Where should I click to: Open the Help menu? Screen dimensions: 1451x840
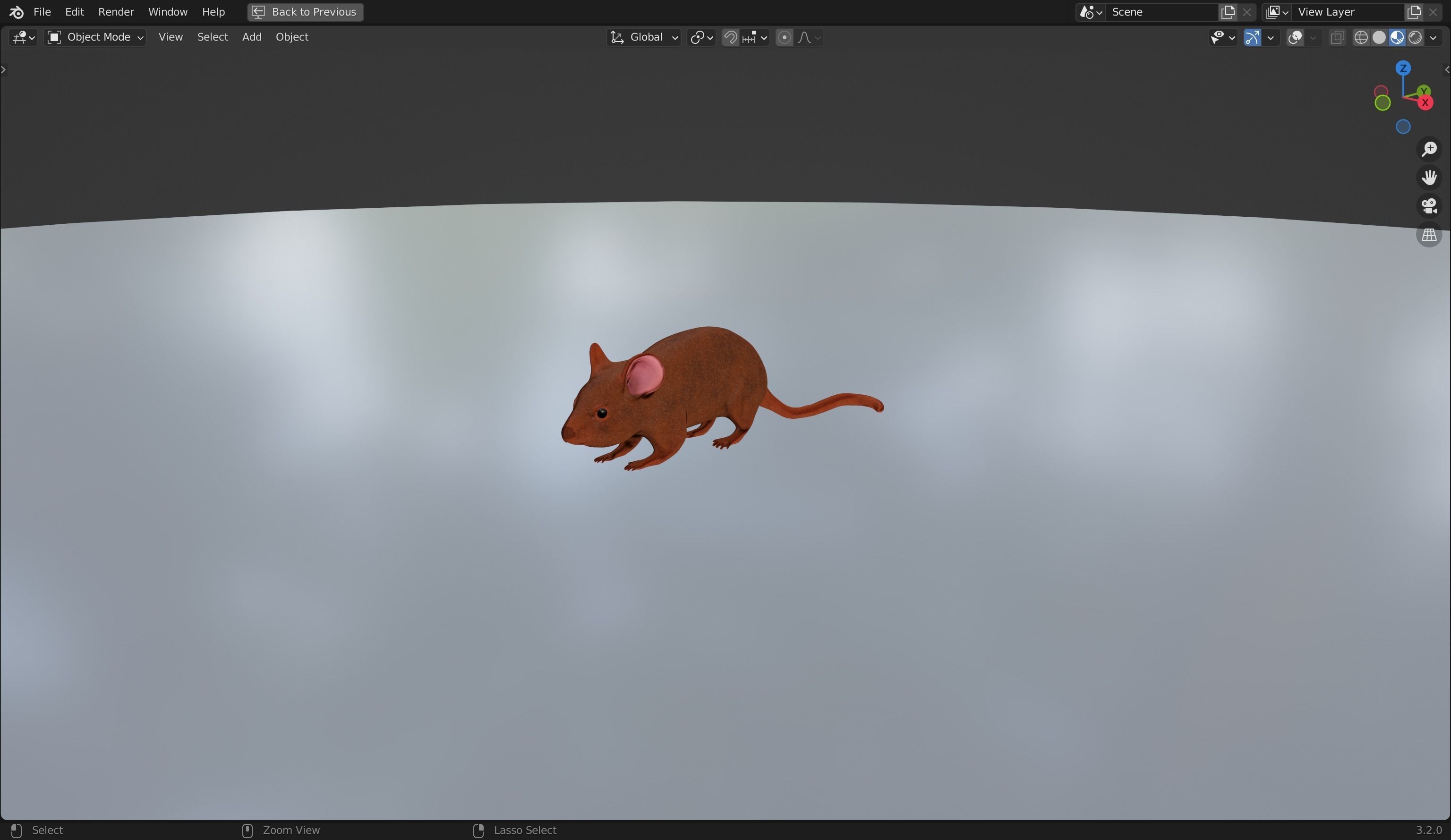click(213, 12)
